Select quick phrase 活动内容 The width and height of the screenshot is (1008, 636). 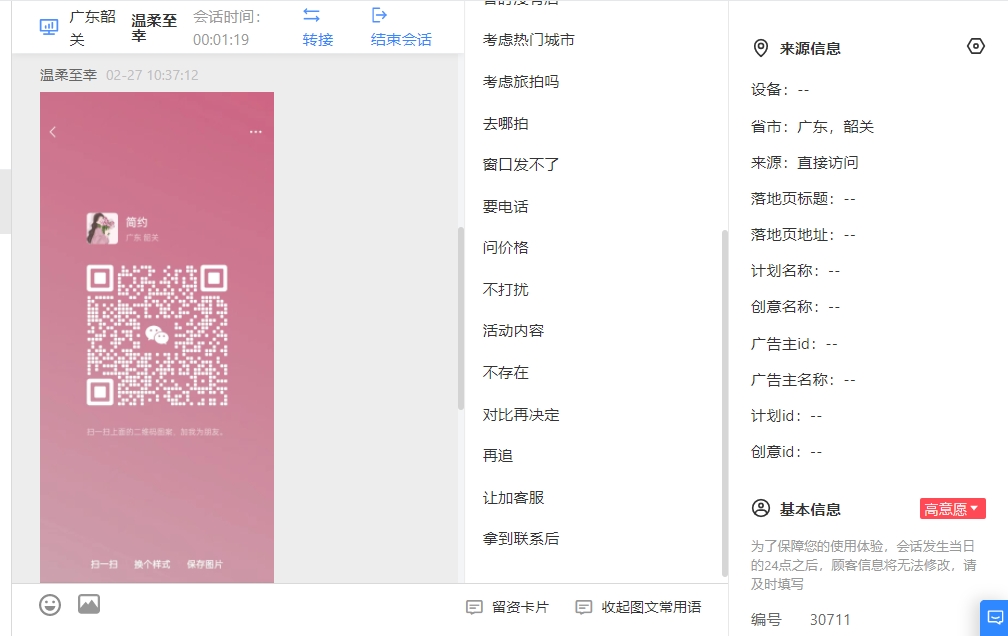point(513,331)
